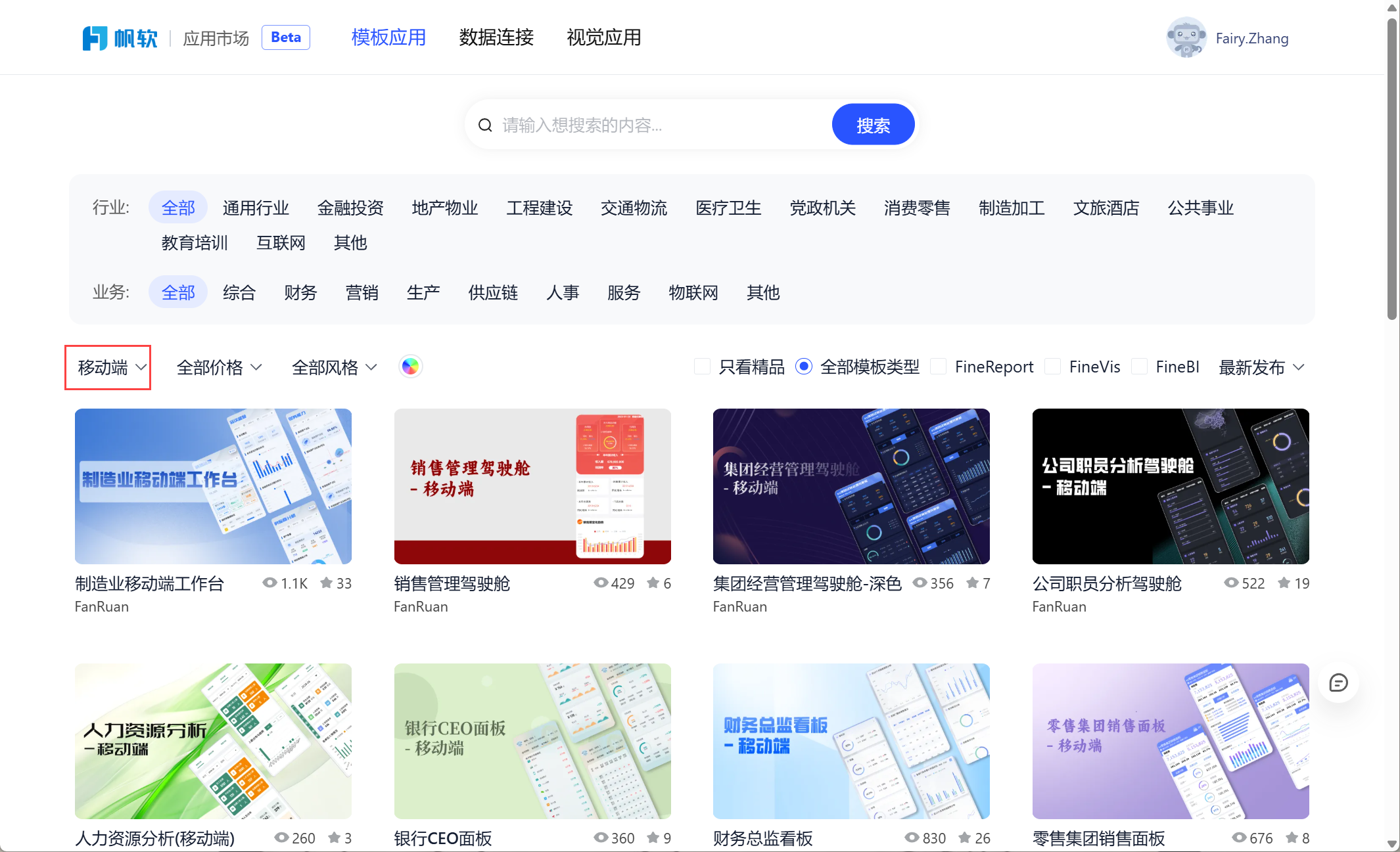Click view-count eye icon for 零售集团销售面板
This screenshot has height=852, width=1400.
click(x=1239, y=838)
